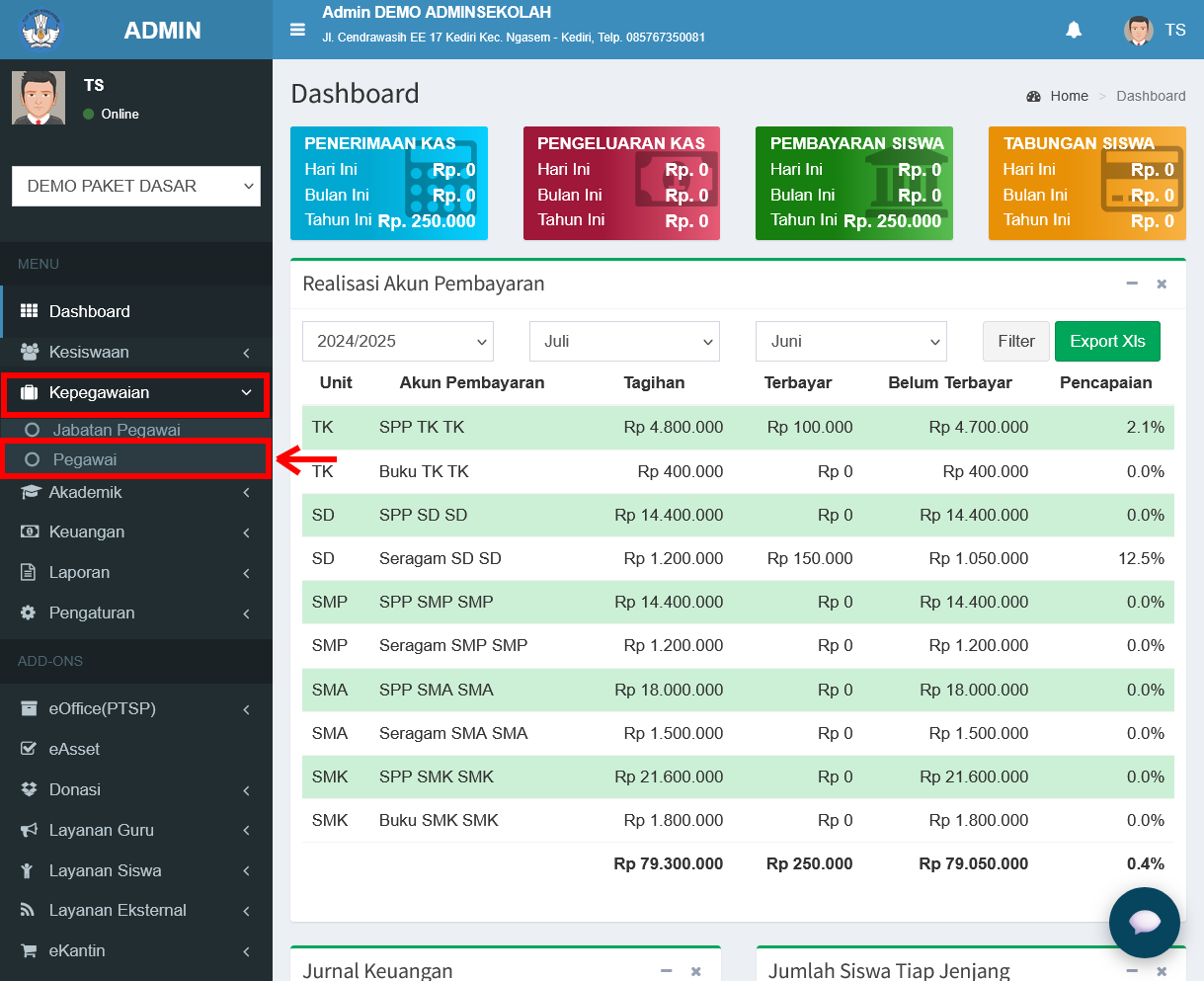Select the Pegawai submenu item

pyautogui.click(x=136, y=459)
